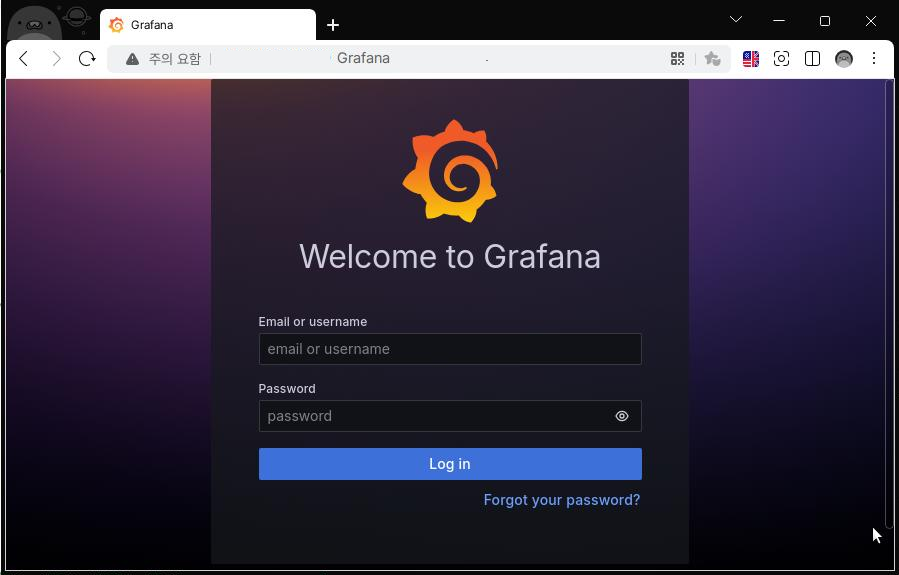
Task: Close the browser window
Action: click(870, 21)
